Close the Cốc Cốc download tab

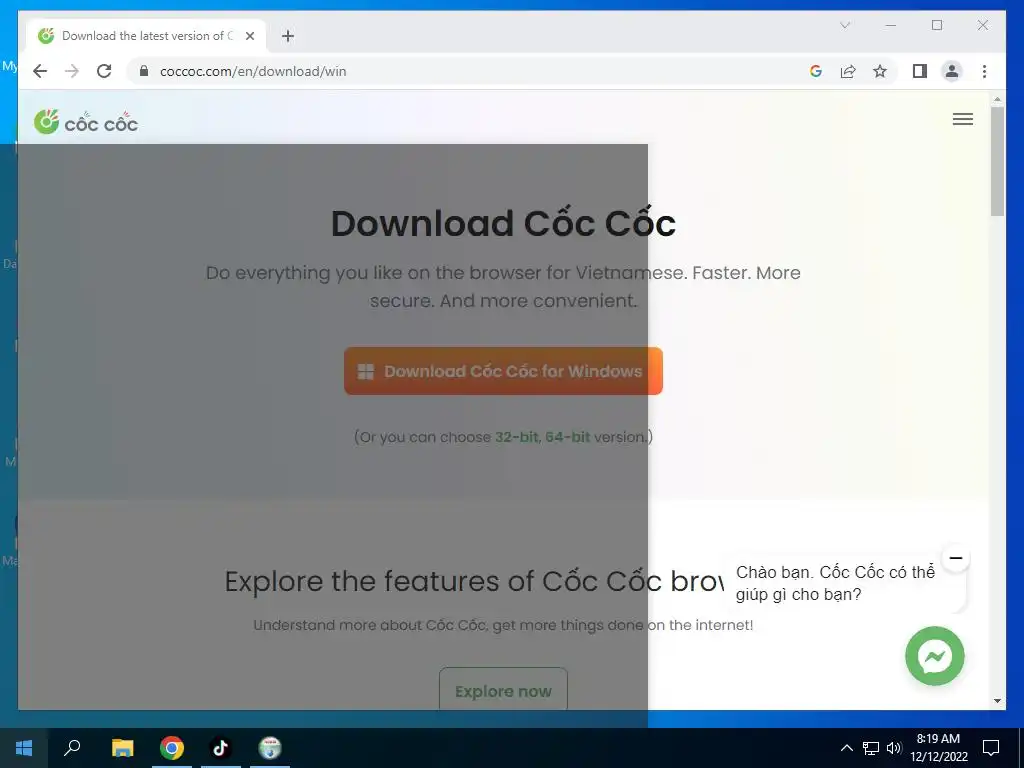(249, 36)
